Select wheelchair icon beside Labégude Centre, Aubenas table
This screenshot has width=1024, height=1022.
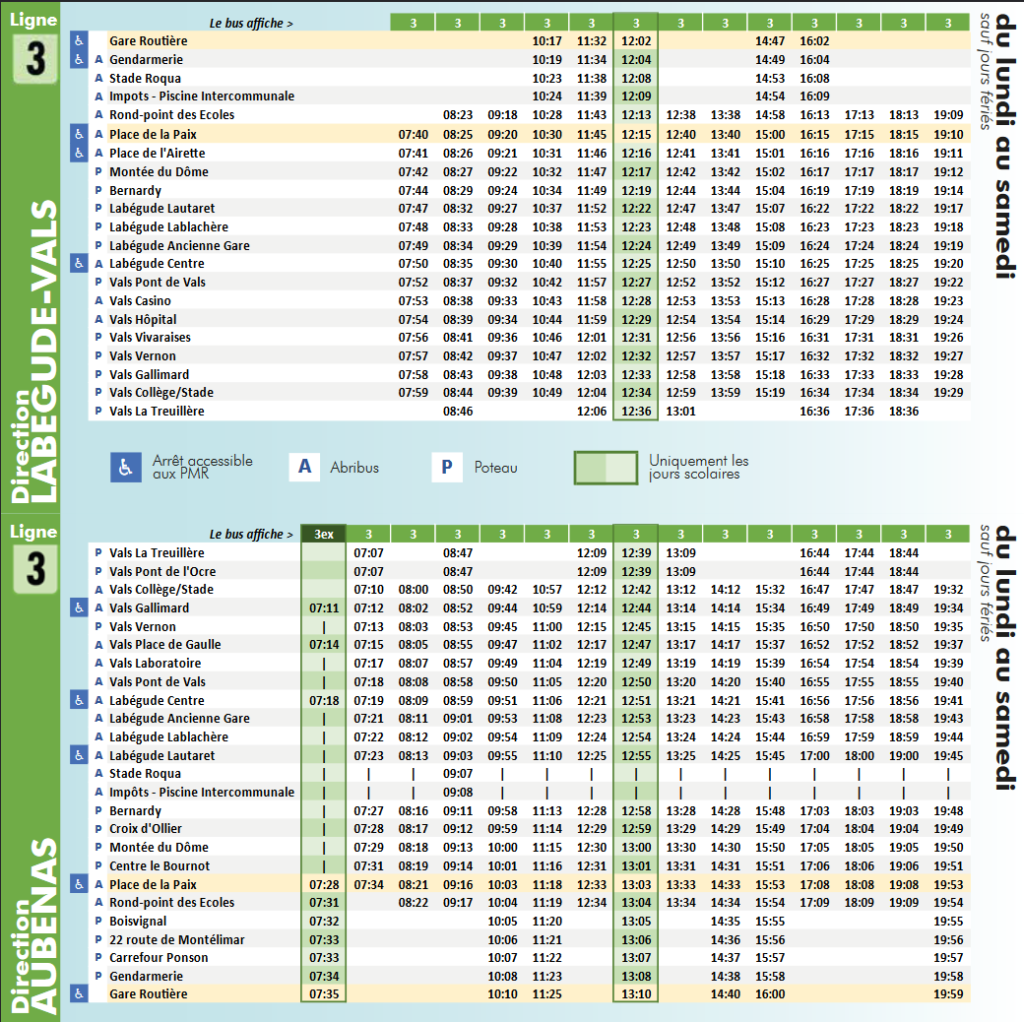coord(79,700)
